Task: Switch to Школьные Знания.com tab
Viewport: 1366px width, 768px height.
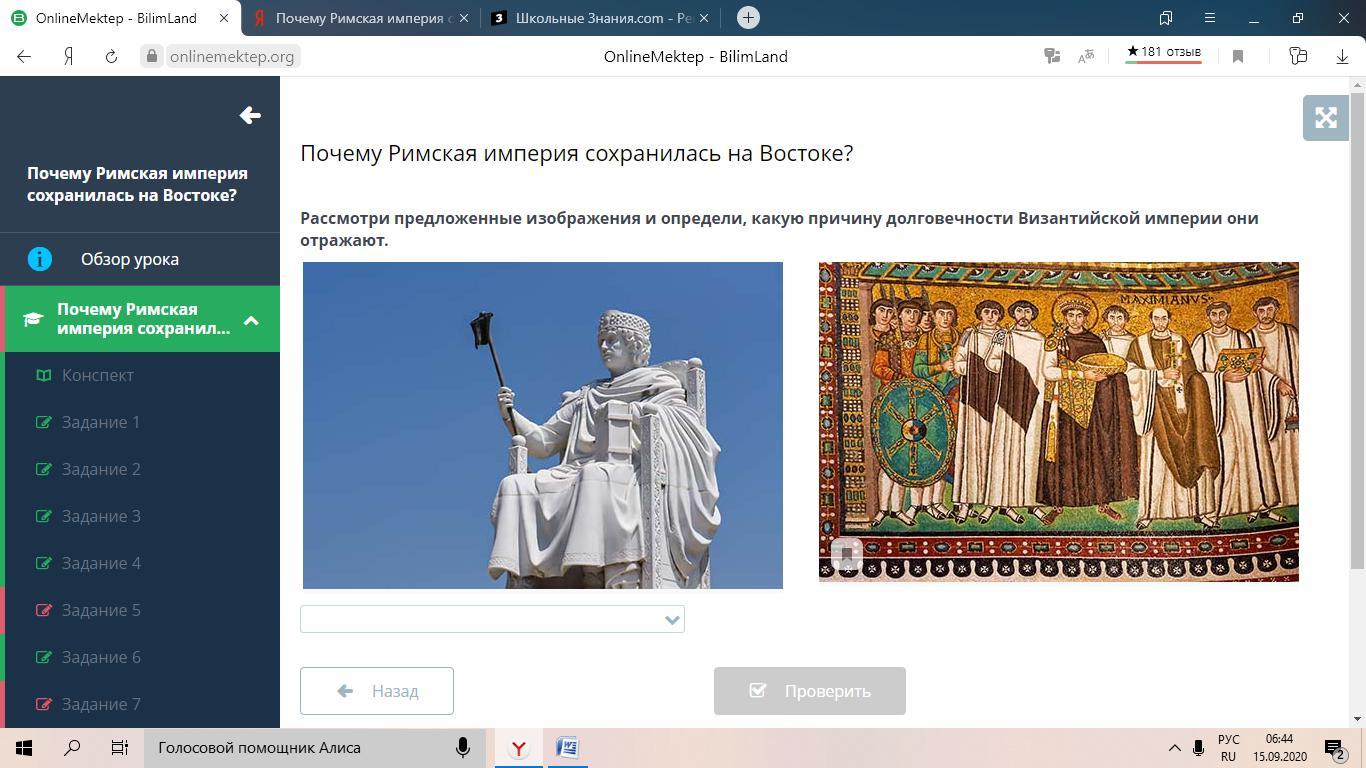Action: click(x=602, y=18)
